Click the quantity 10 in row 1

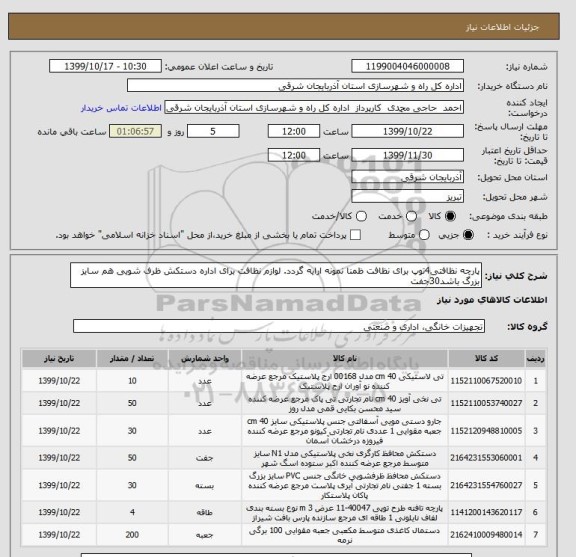coord(132,381)
